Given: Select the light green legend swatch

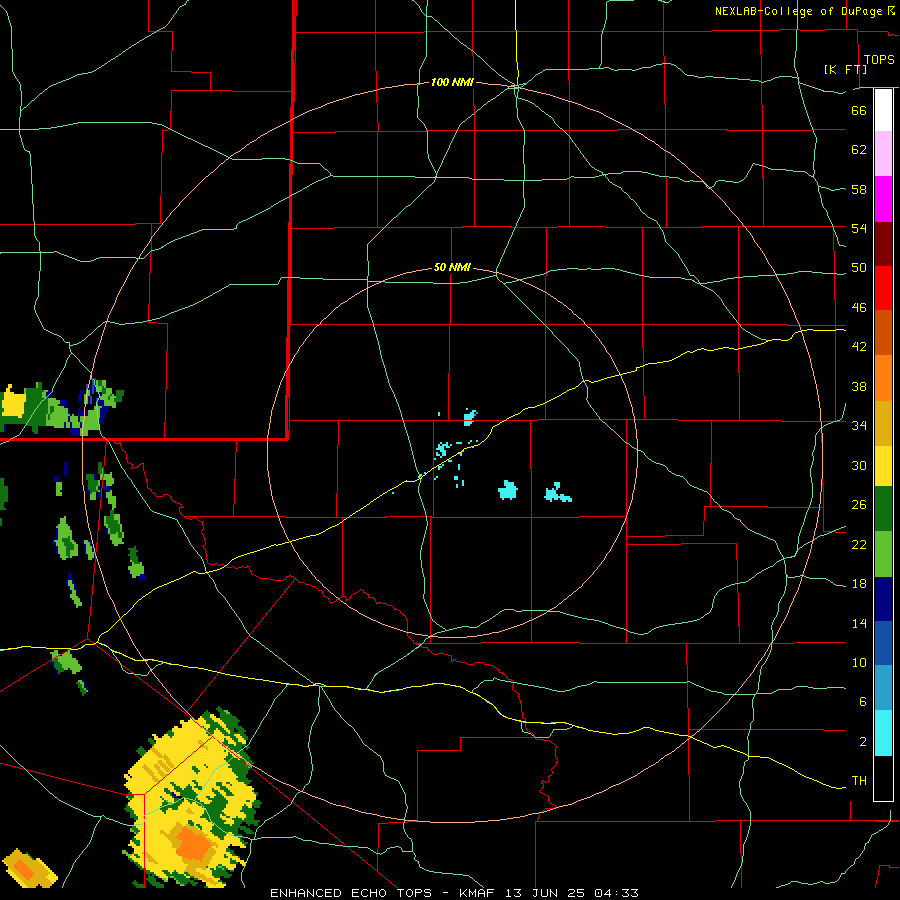Looking at the screenshot, I should [x=883, y=554].
